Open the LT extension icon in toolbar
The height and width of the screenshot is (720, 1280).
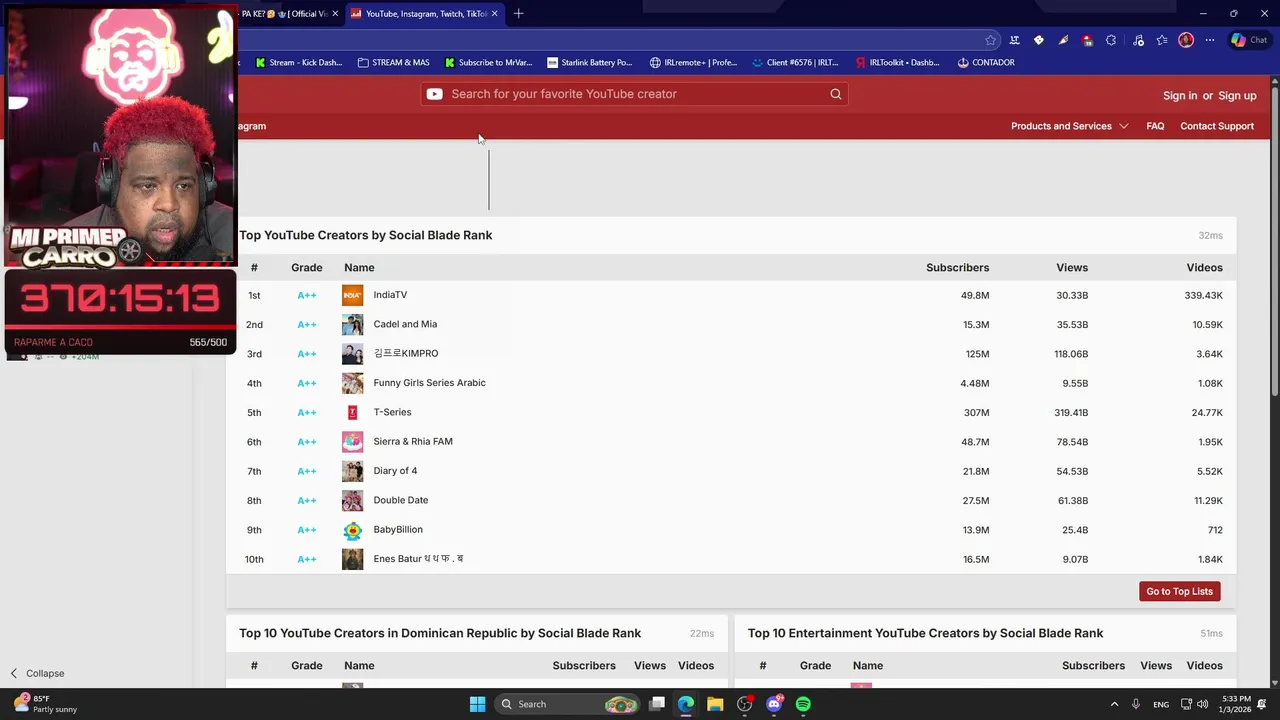pyautogui.click(x=1014, y=40)
